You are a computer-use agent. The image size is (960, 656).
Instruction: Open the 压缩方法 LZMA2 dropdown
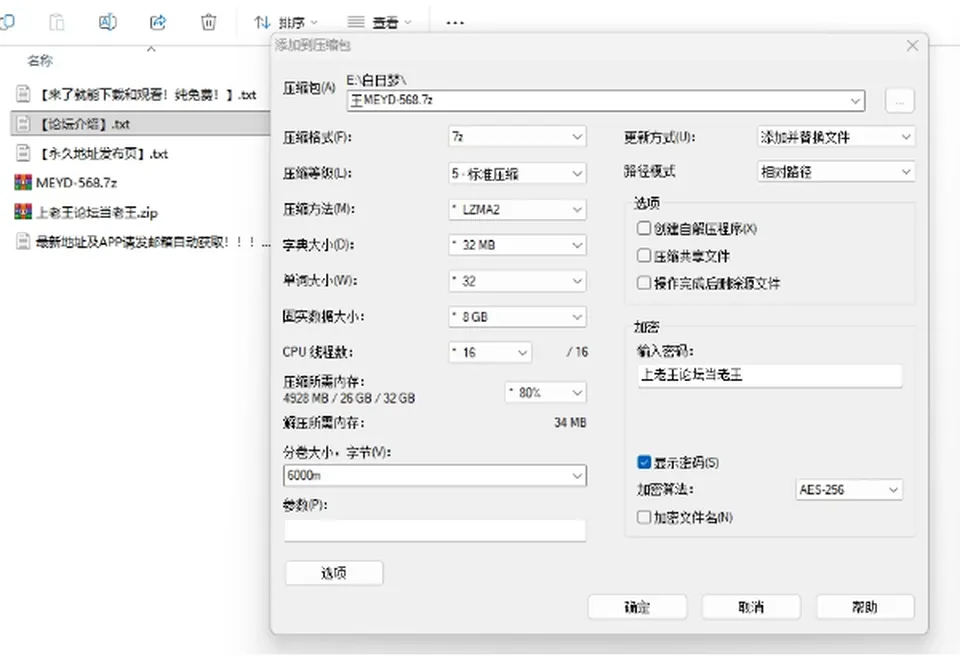pos(517,209)
